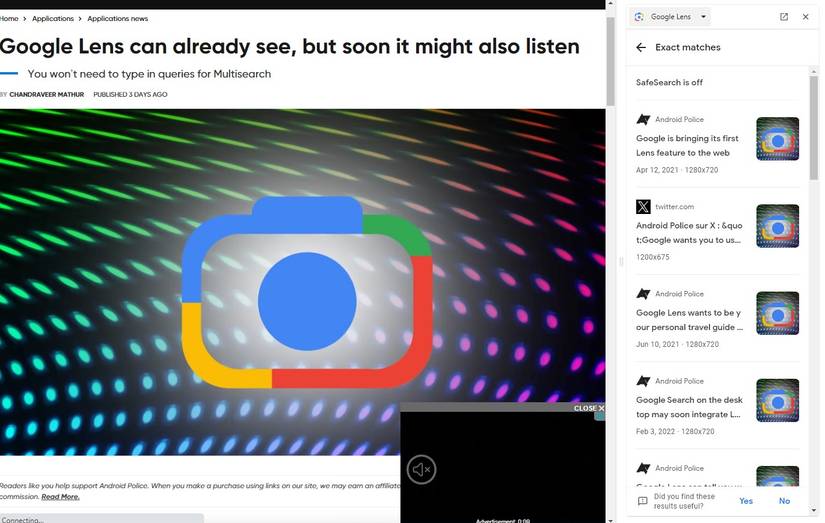Open 'Google is bringing its first Lens feature' result

click(687, 146)
